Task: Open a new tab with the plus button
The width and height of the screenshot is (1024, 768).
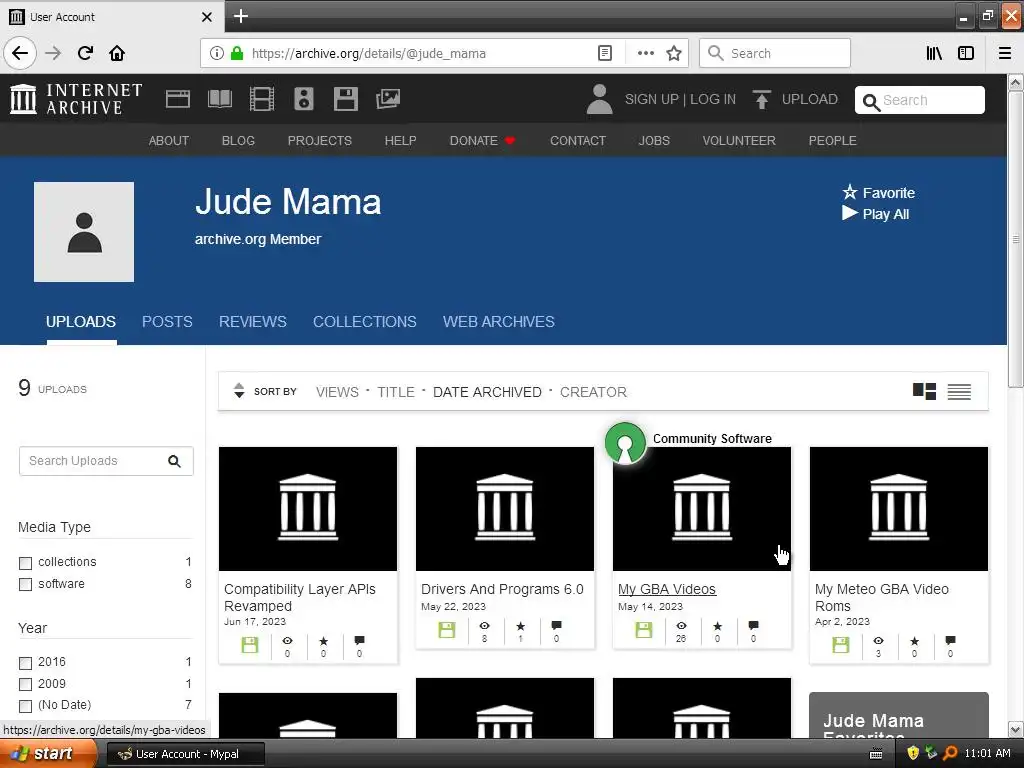Action: [240, 16]
